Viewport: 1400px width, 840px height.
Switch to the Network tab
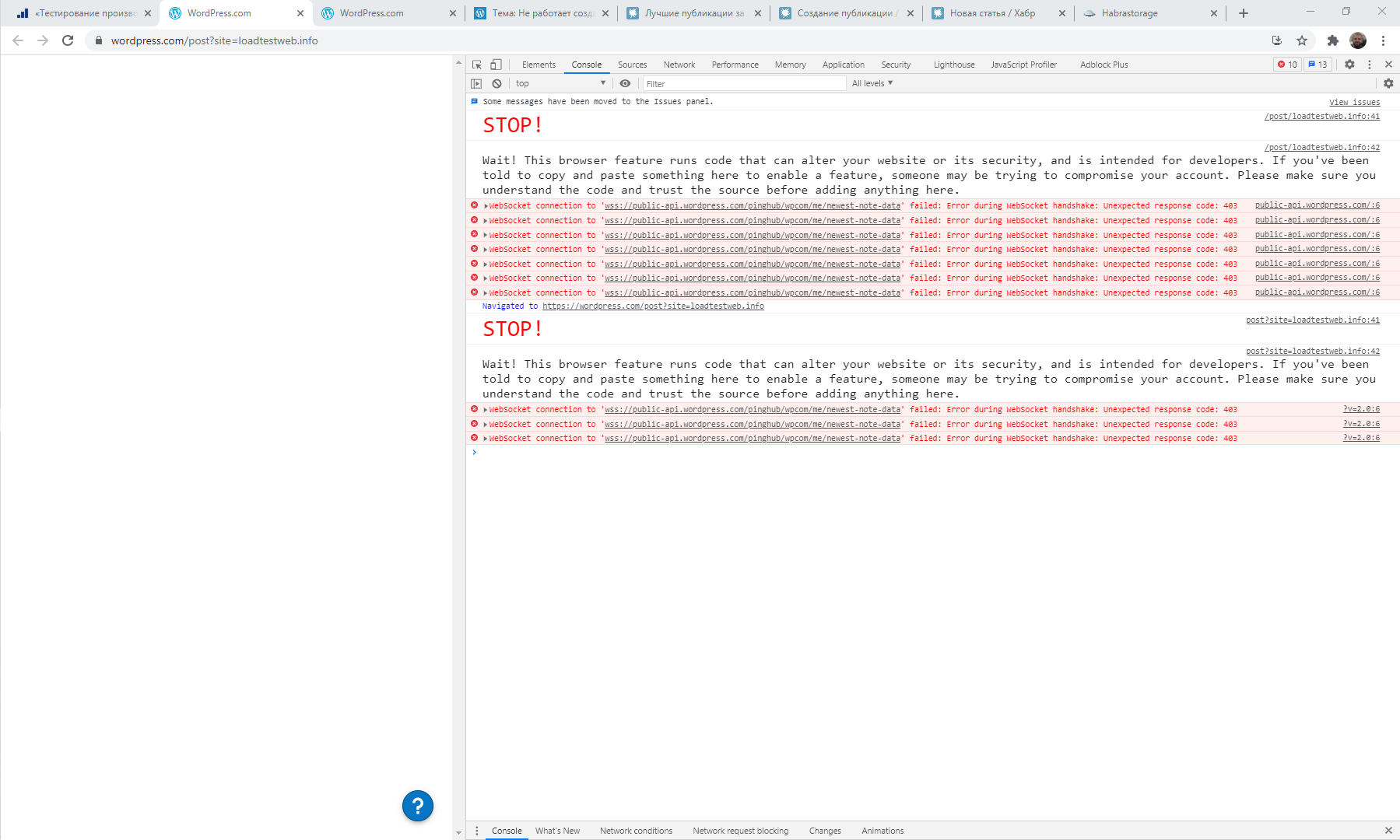pos(679,65)
